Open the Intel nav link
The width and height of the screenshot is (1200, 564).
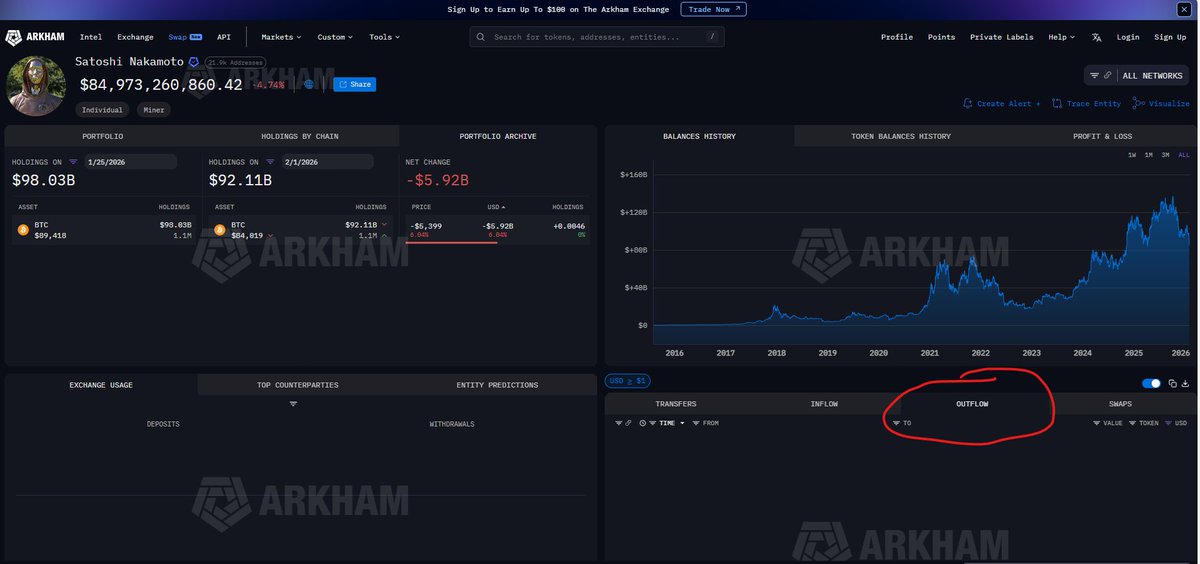click(x=91, y=37)
